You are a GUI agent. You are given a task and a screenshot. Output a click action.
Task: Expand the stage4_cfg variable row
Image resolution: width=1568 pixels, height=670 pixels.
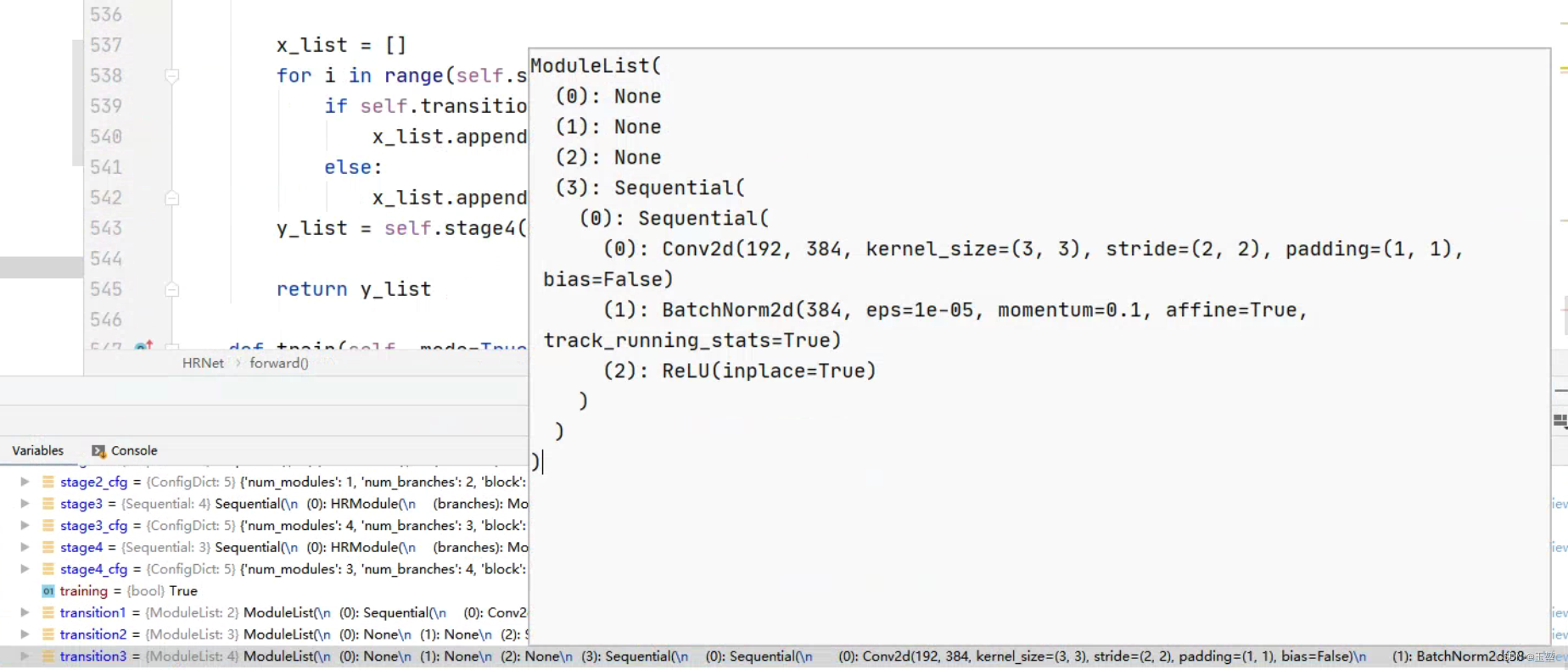(25, 569)
